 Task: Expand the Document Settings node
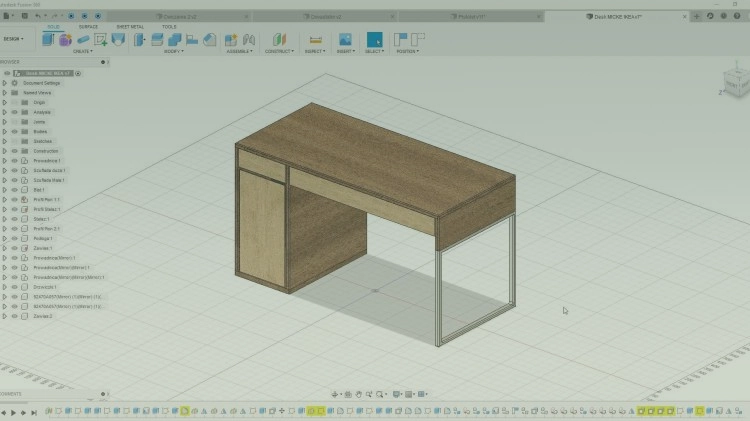click(5, 83)
